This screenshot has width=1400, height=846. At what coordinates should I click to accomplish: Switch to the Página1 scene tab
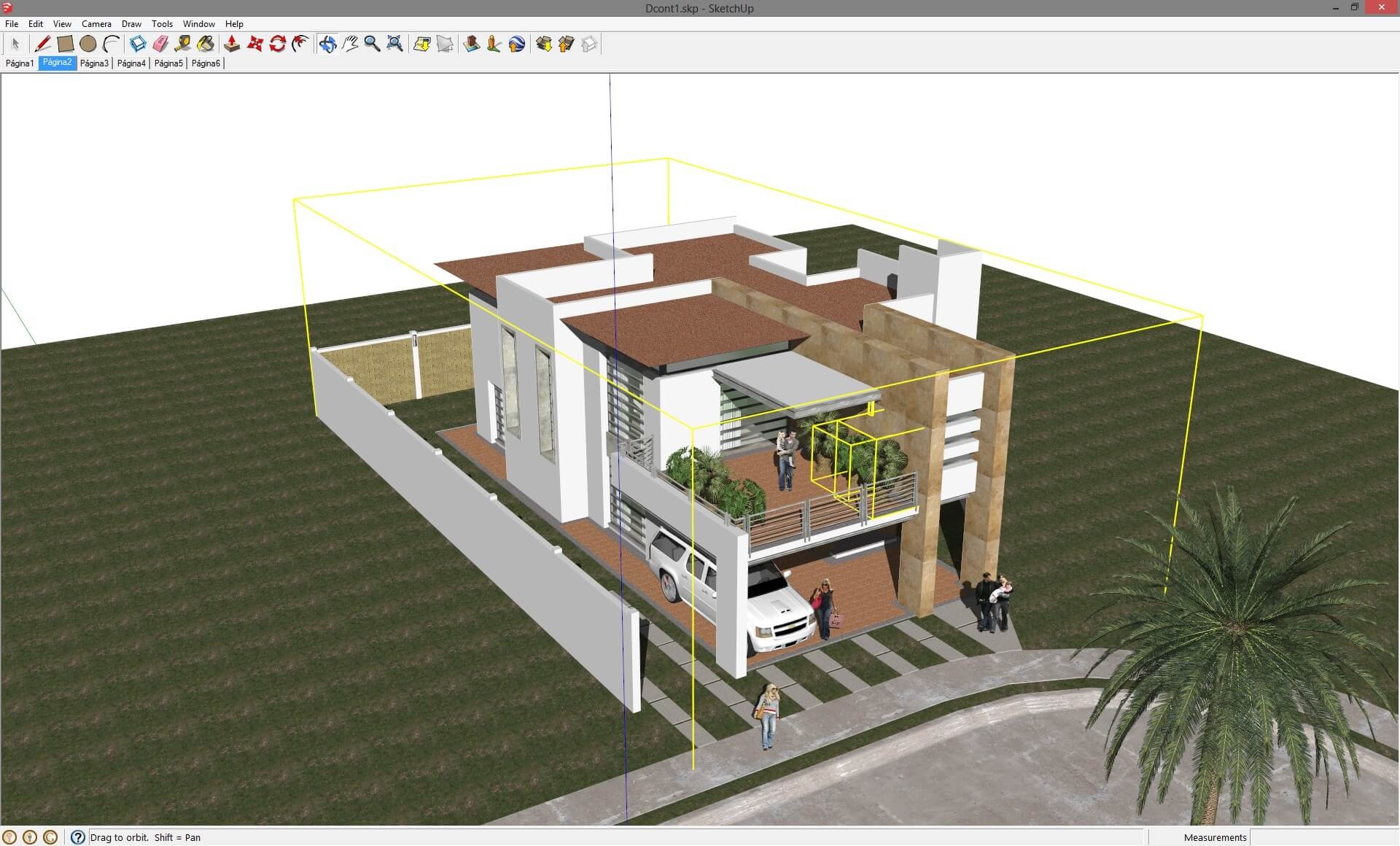coord(20,63)
